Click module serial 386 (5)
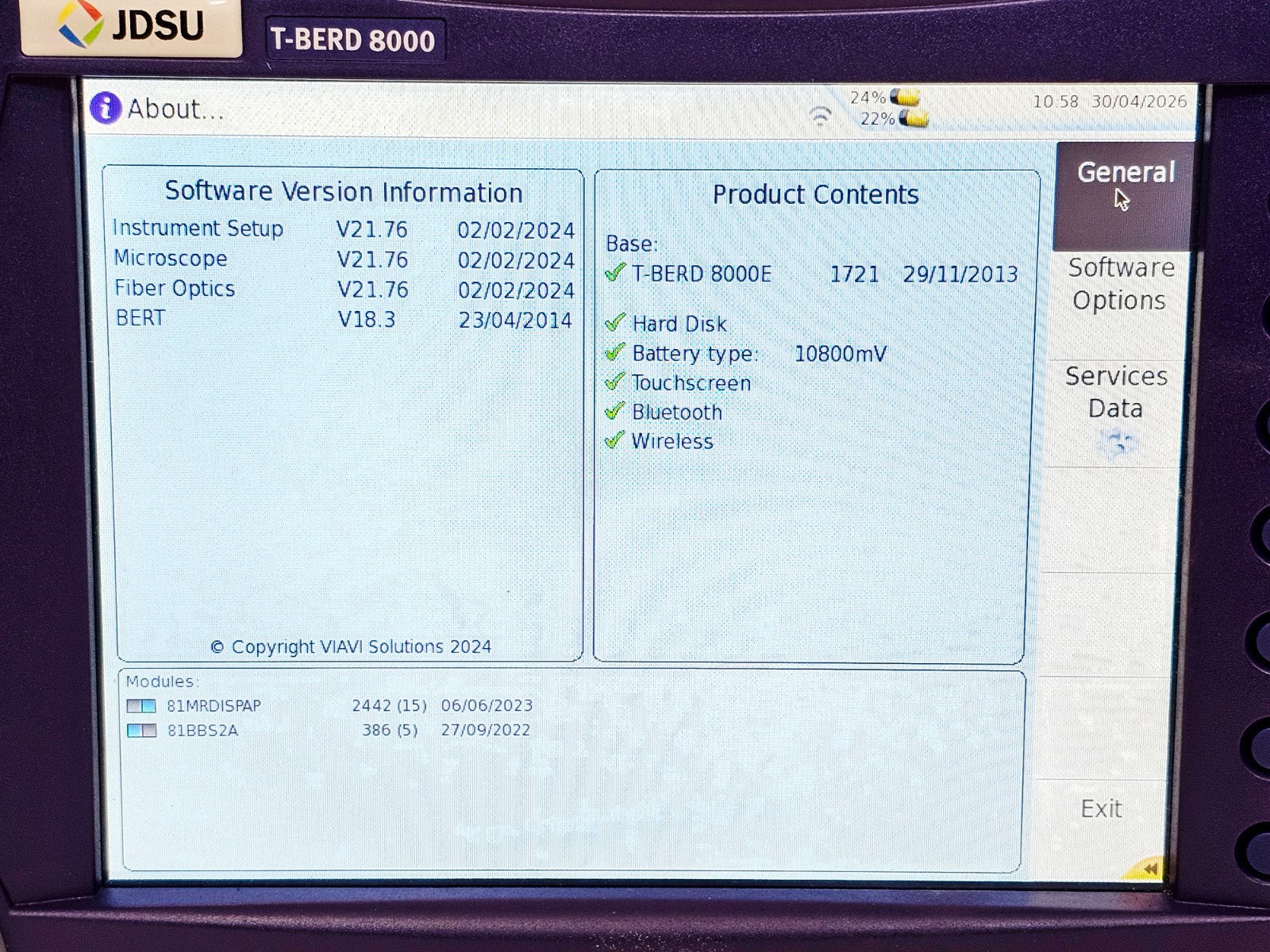1270x952 pixels. click(390, 730)
